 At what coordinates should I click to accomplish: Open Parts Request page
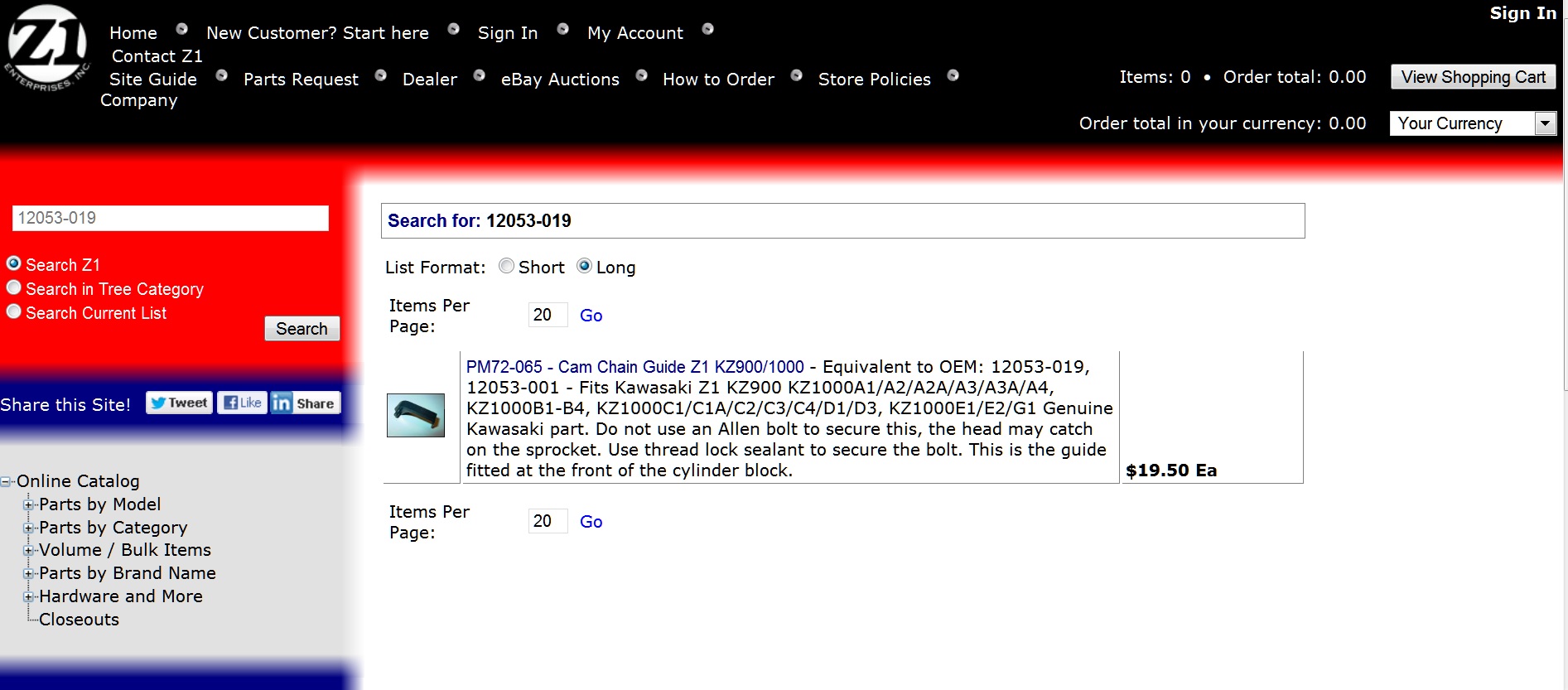pyautogui.click(x=301, y=80)
